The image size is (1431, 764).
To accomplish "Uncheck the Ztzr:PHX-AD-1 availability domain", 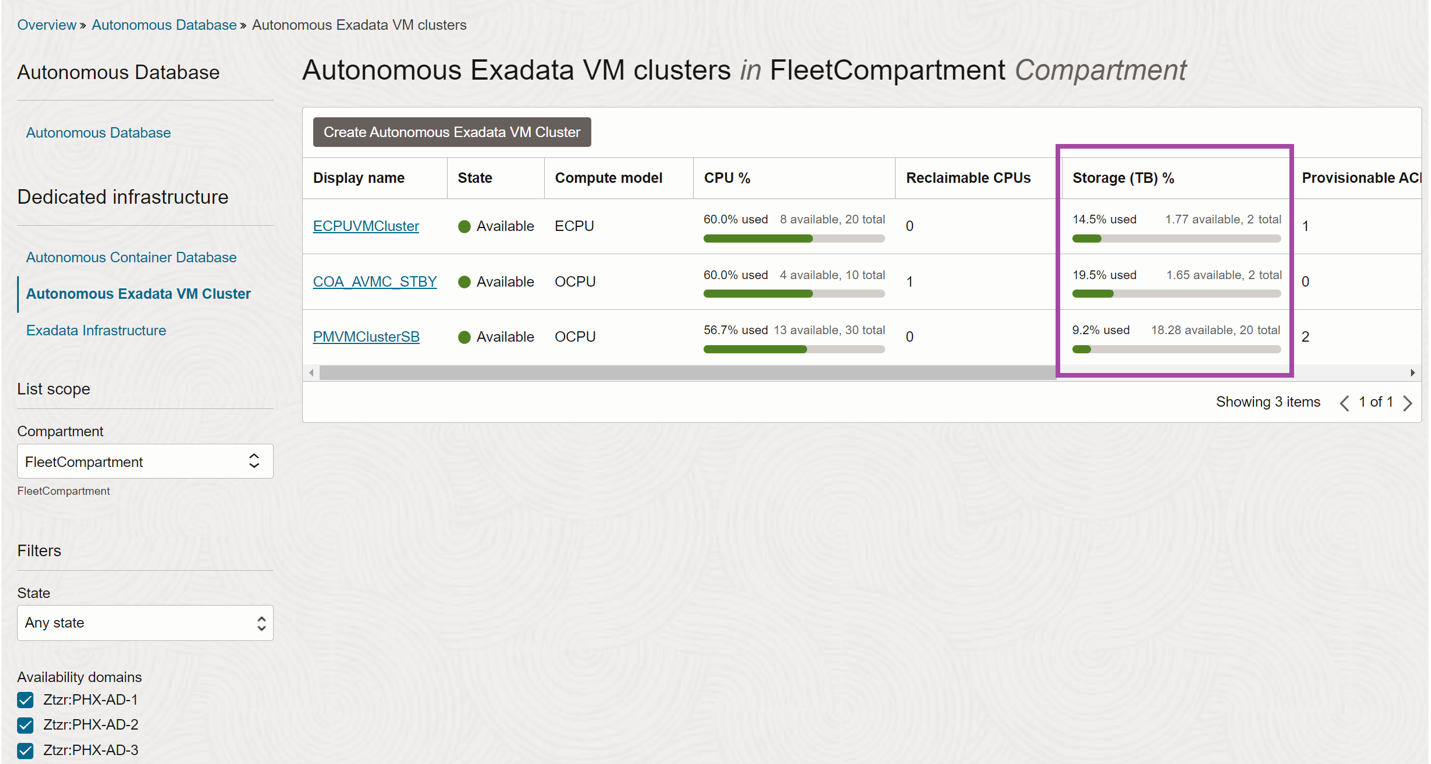I will [x=24, y=700].
